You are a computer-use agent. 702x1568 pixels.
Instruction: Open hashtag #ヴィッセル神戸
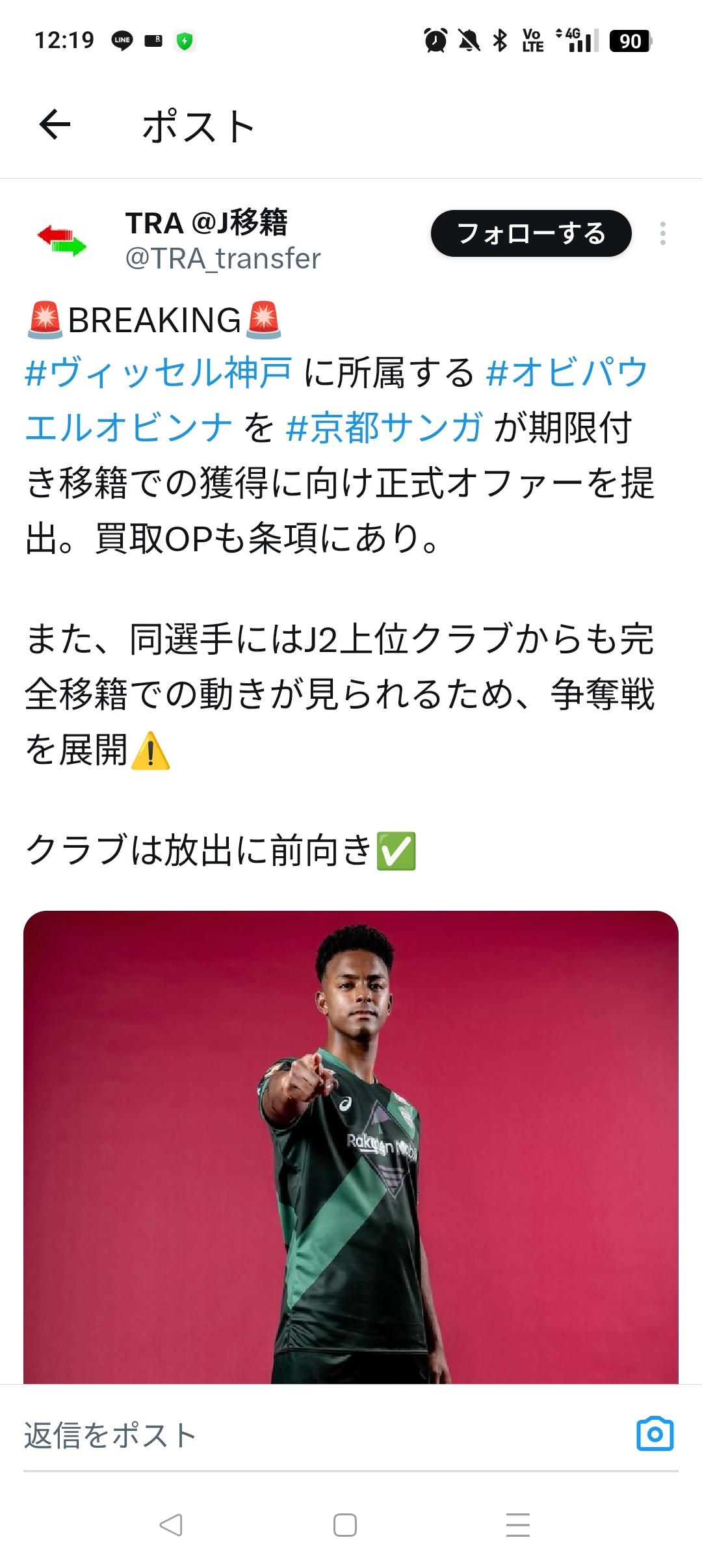point(159,372)
